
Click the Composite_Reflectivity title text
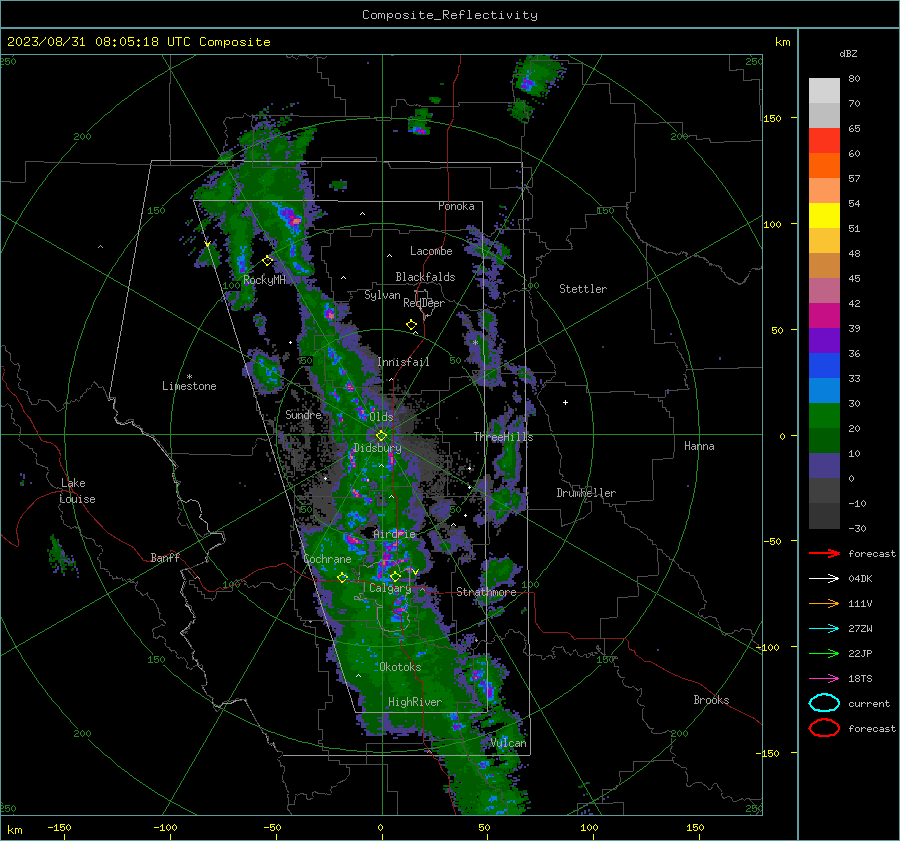point(450,15)
